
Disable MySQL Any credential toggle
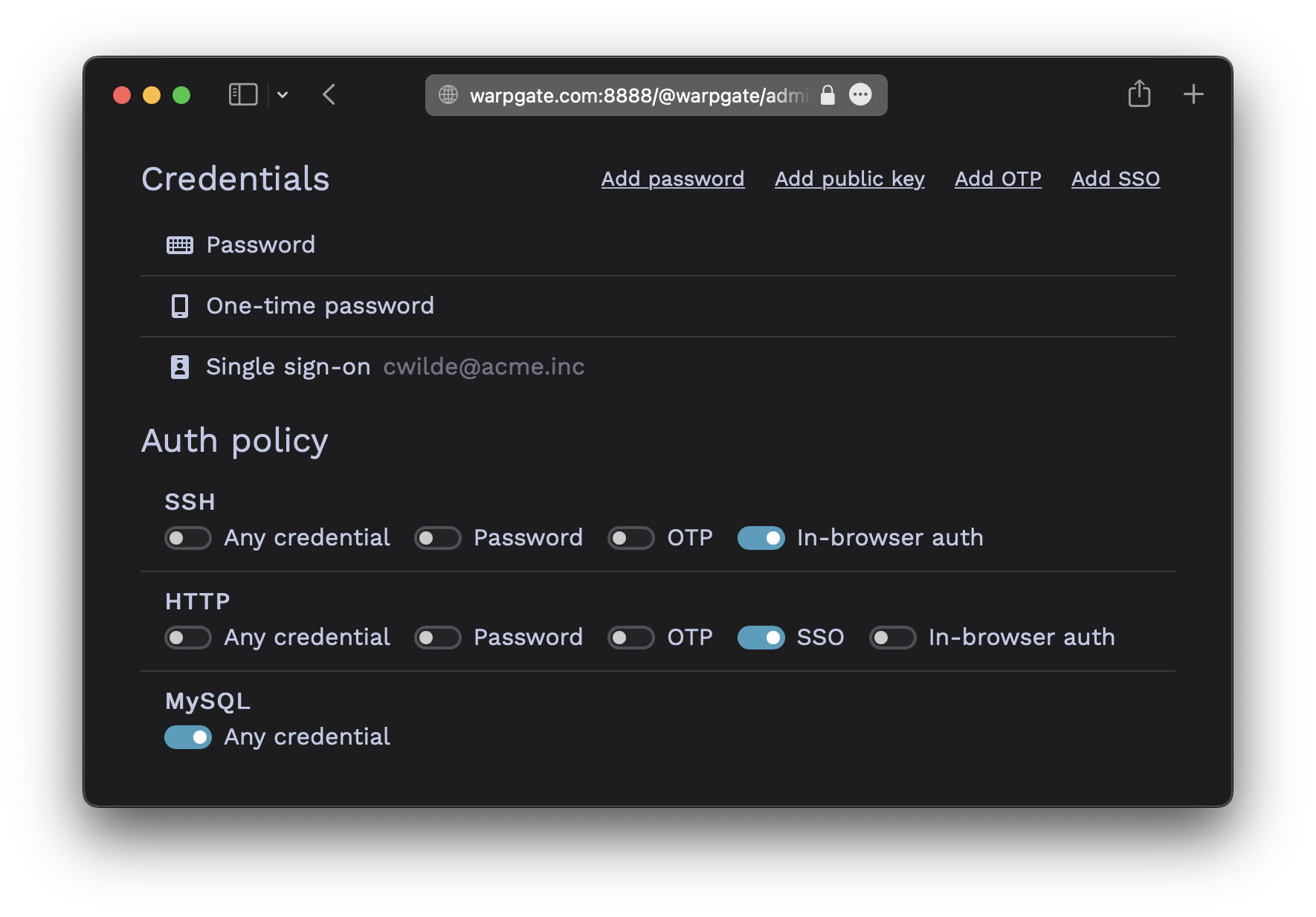click(188, 737)
